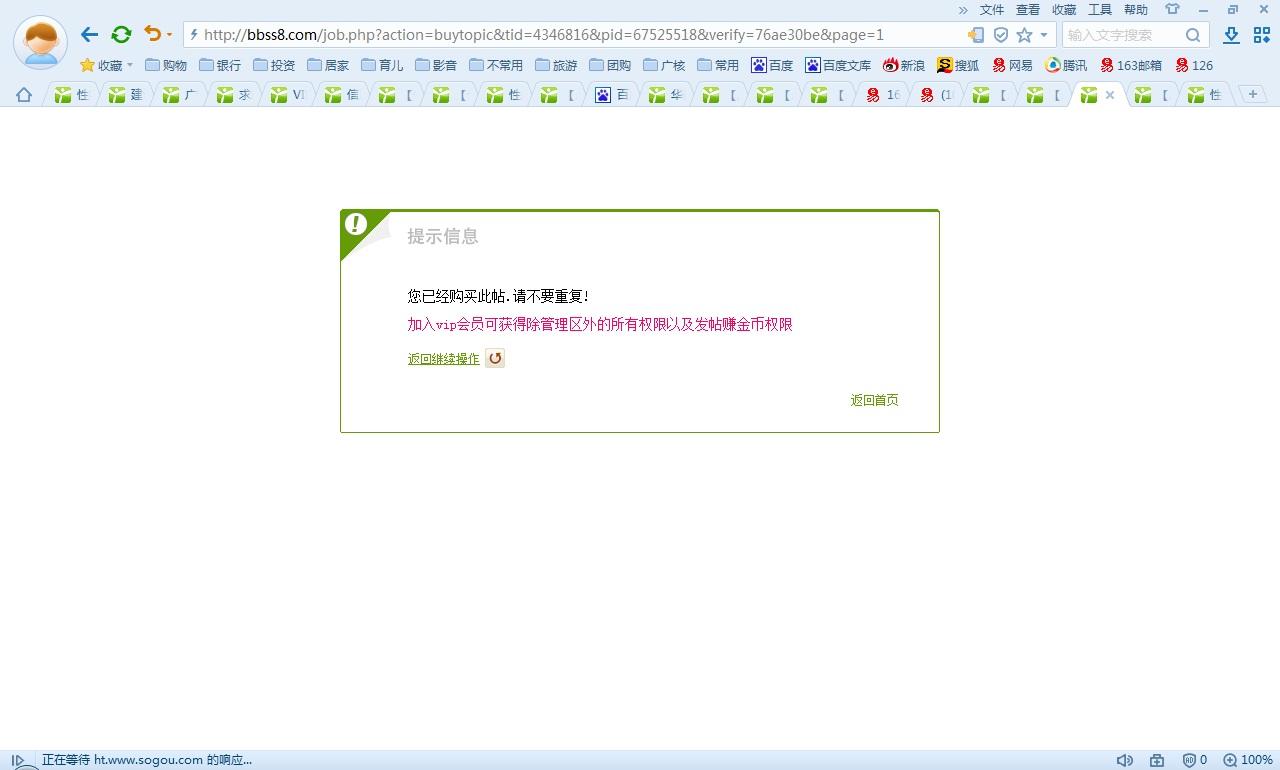
Task: Expand the address bar history dropdown arrow
Action: tap(1044, 35)
